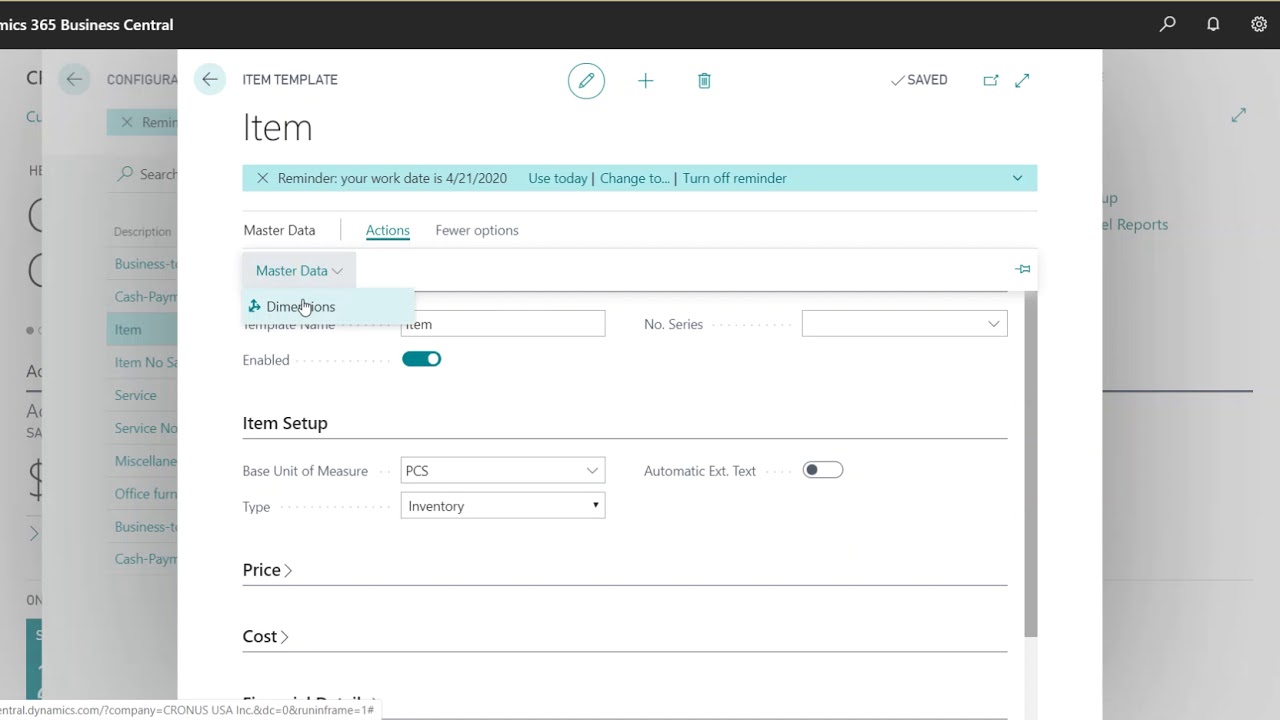Click the plus icon to create new template
1280x720 pixels.
click(x=645, y=80)
